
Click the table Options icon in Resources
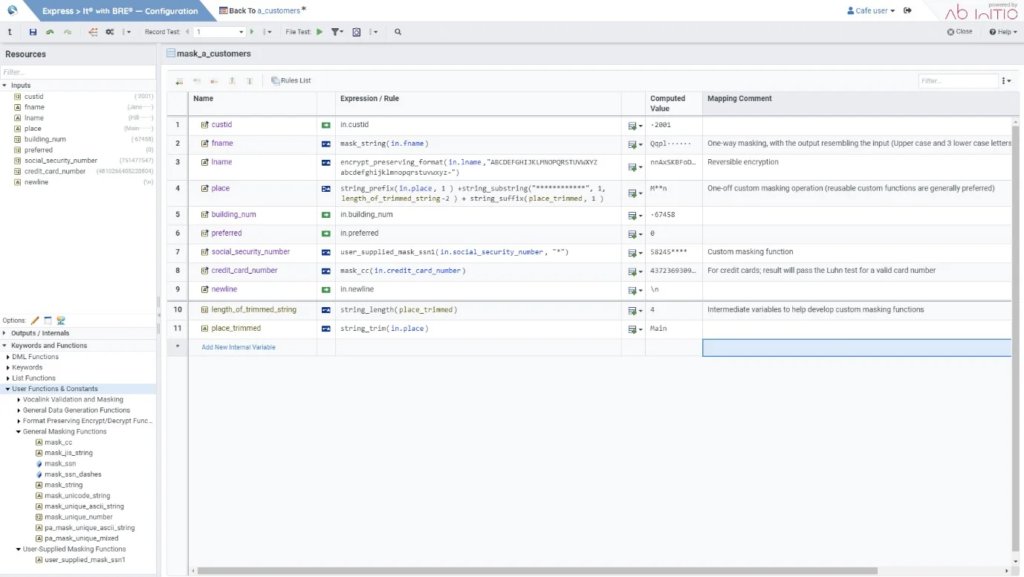(x=48, y=320)
